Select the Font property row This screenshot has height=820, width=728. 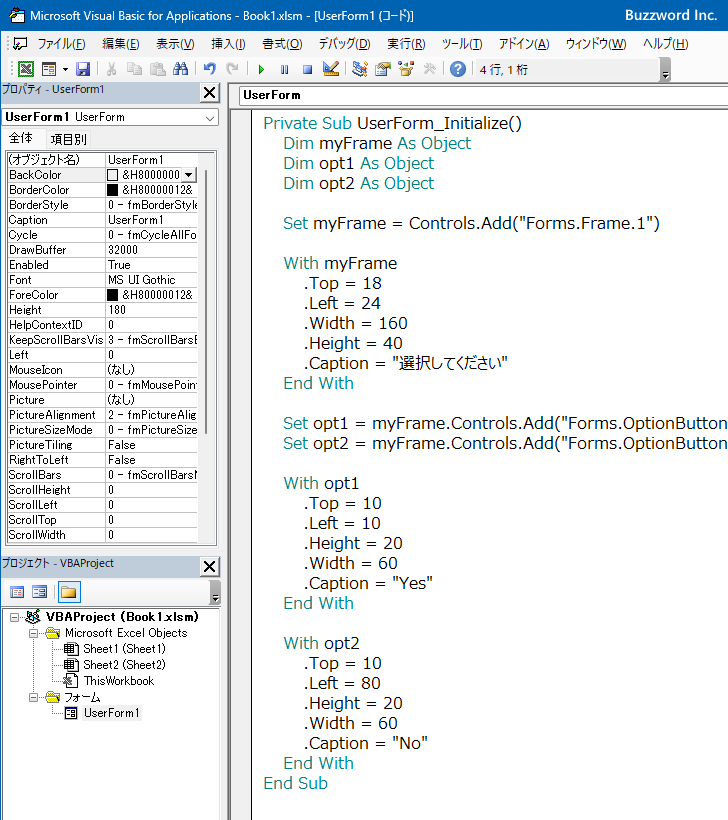point(103,280)
